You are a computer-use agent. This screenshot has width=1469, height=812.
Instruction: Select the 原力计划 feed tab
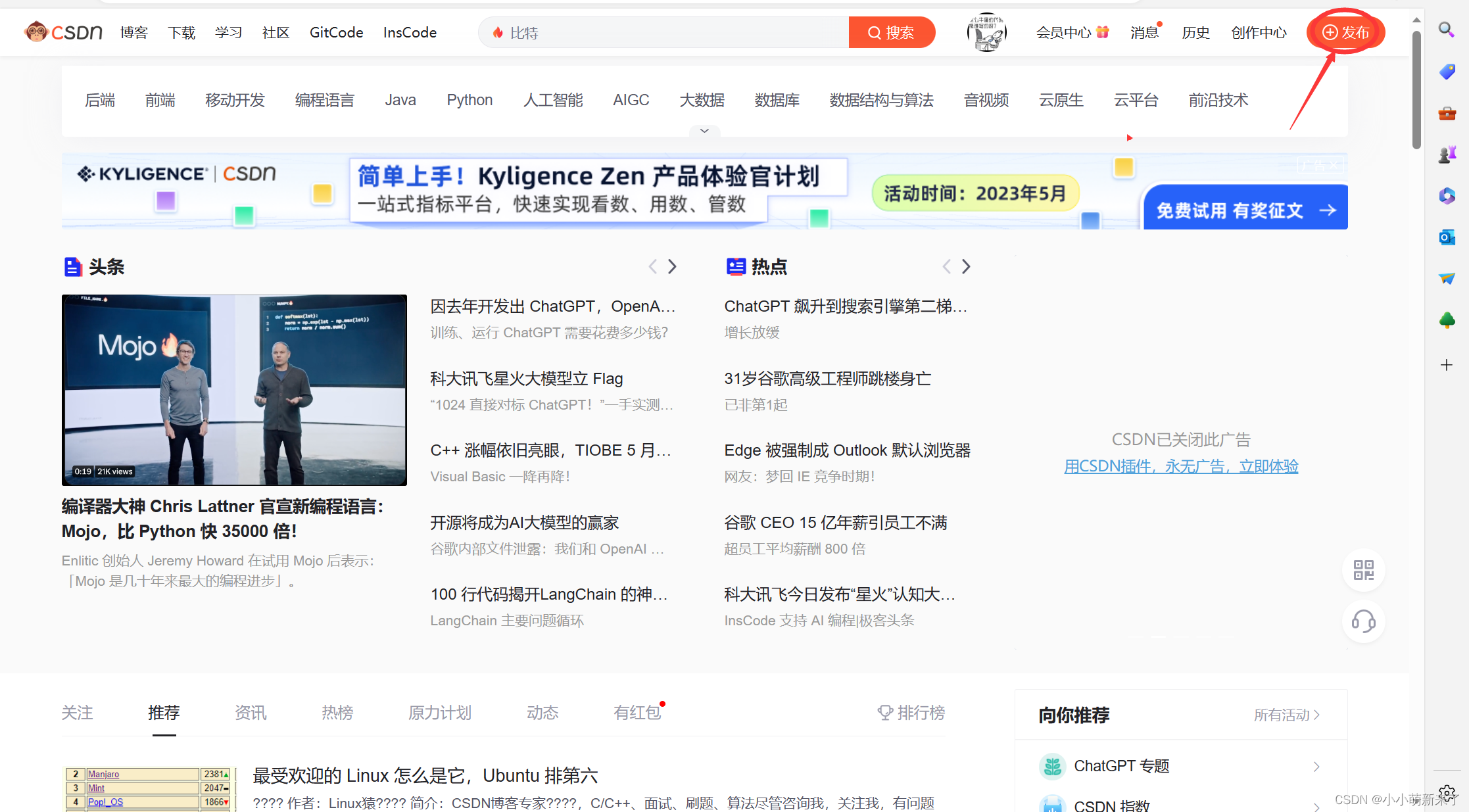[439, 713]
